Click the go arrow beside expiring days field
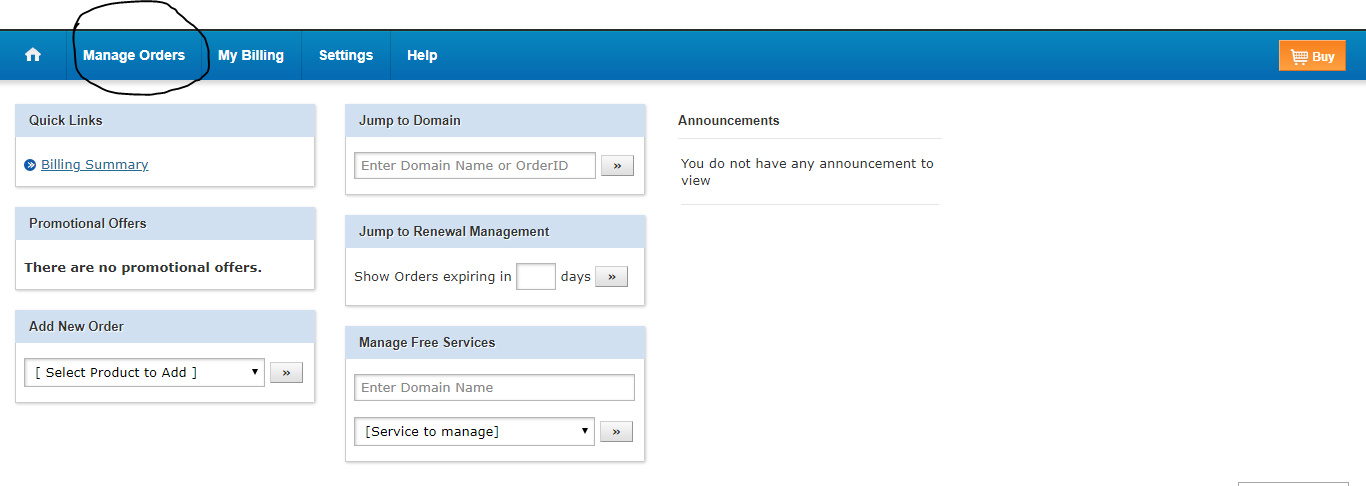The height and width of the screenshot is (486, 1366). coord(611,276)
